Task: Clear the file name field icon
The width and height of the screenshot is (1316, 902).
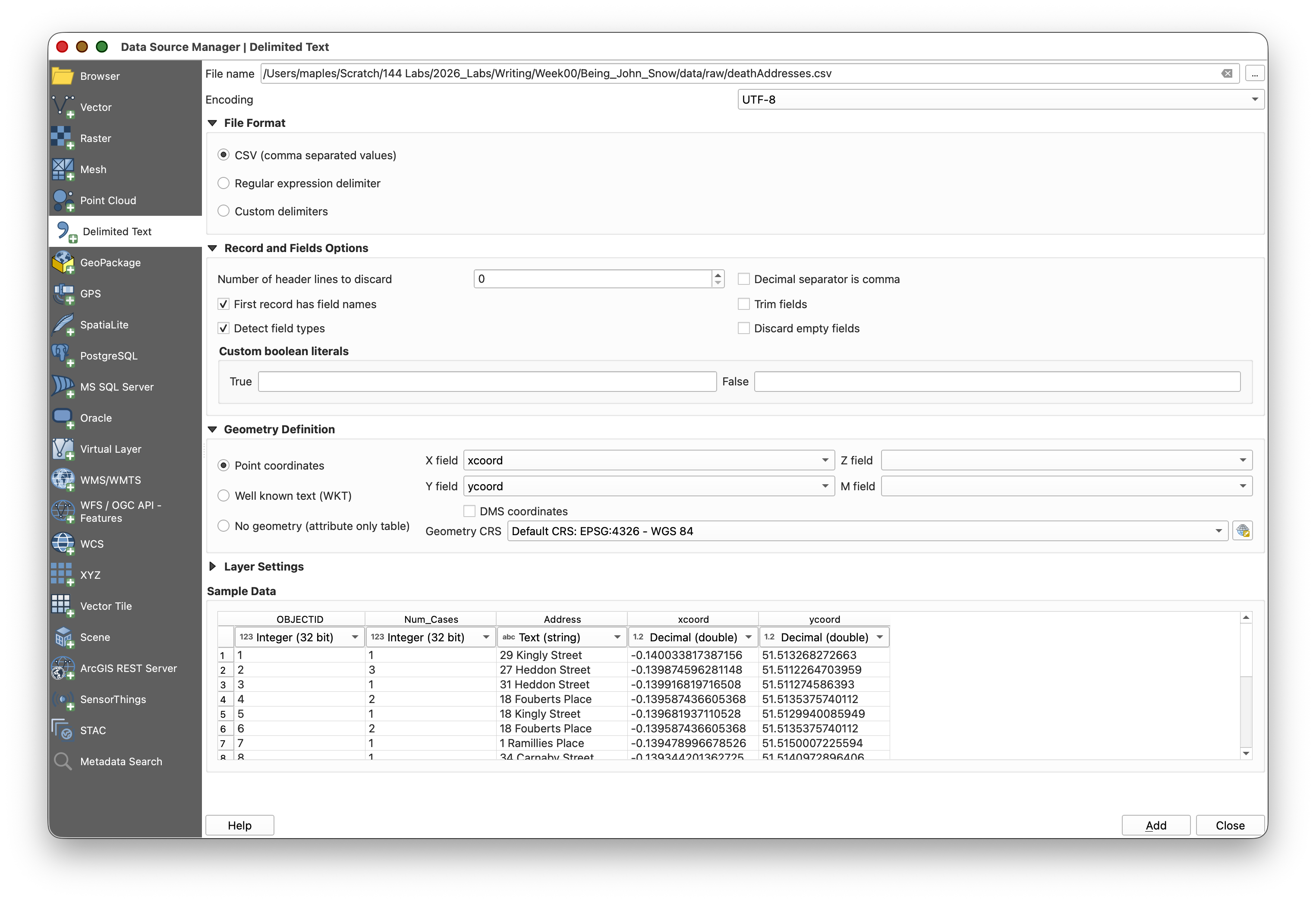Action: [x=1227, y=74]
